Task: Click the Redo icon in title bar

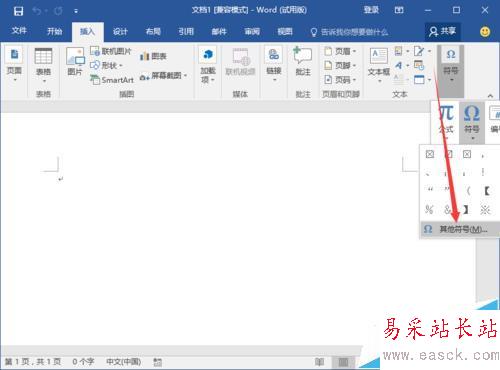Action: click(58, 11)
